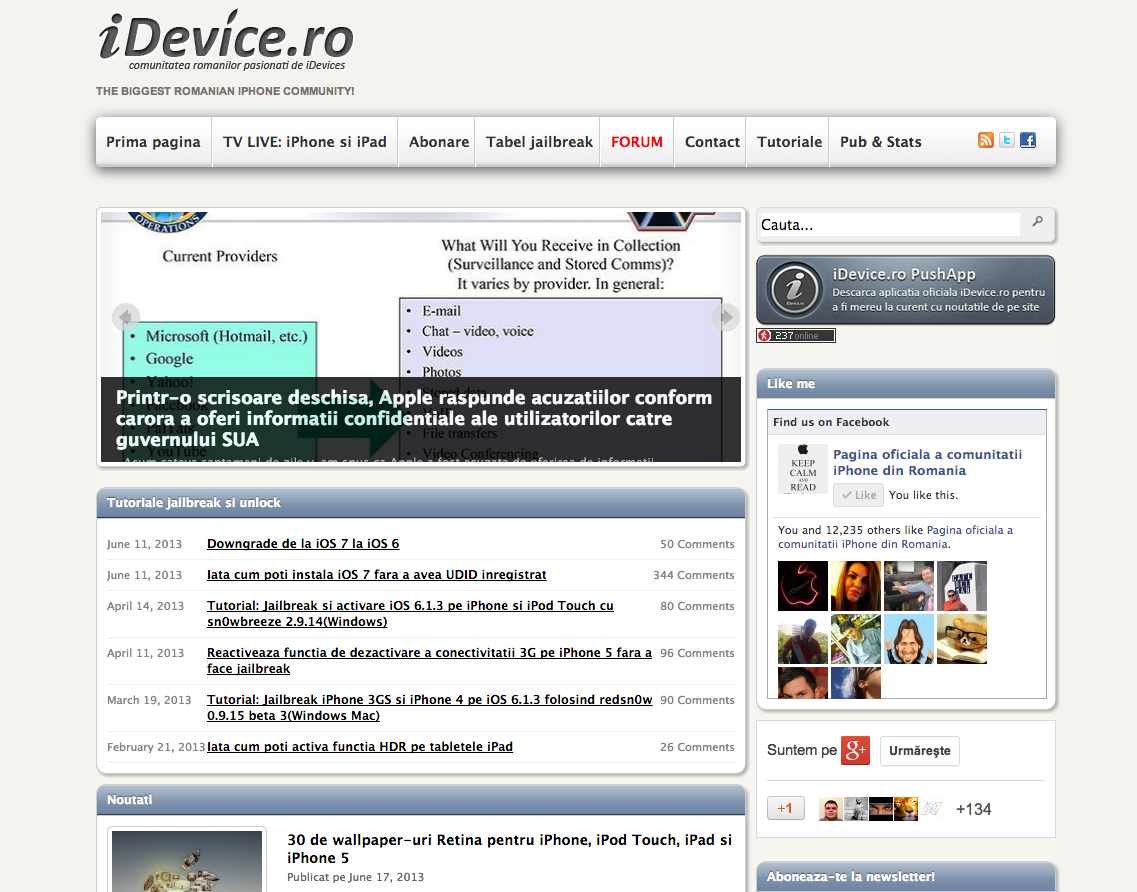Click the wallpaper article thumbnail image
1137x892 pixels.
click(187, 862)
